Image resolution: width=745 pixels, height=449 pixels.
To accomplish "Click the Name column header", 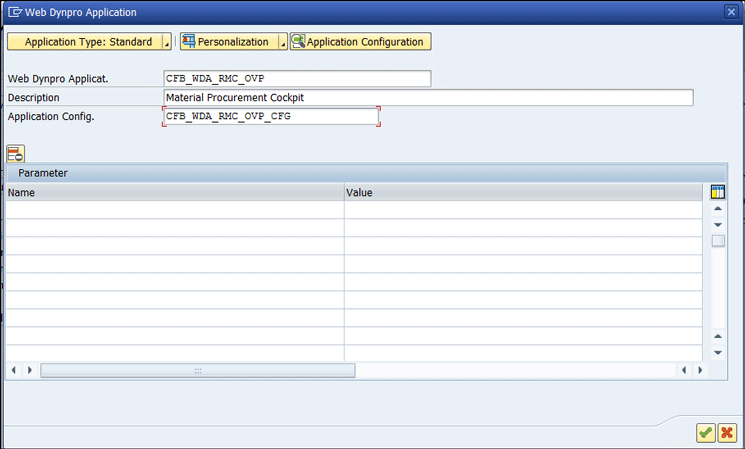I will coord(175,192).
